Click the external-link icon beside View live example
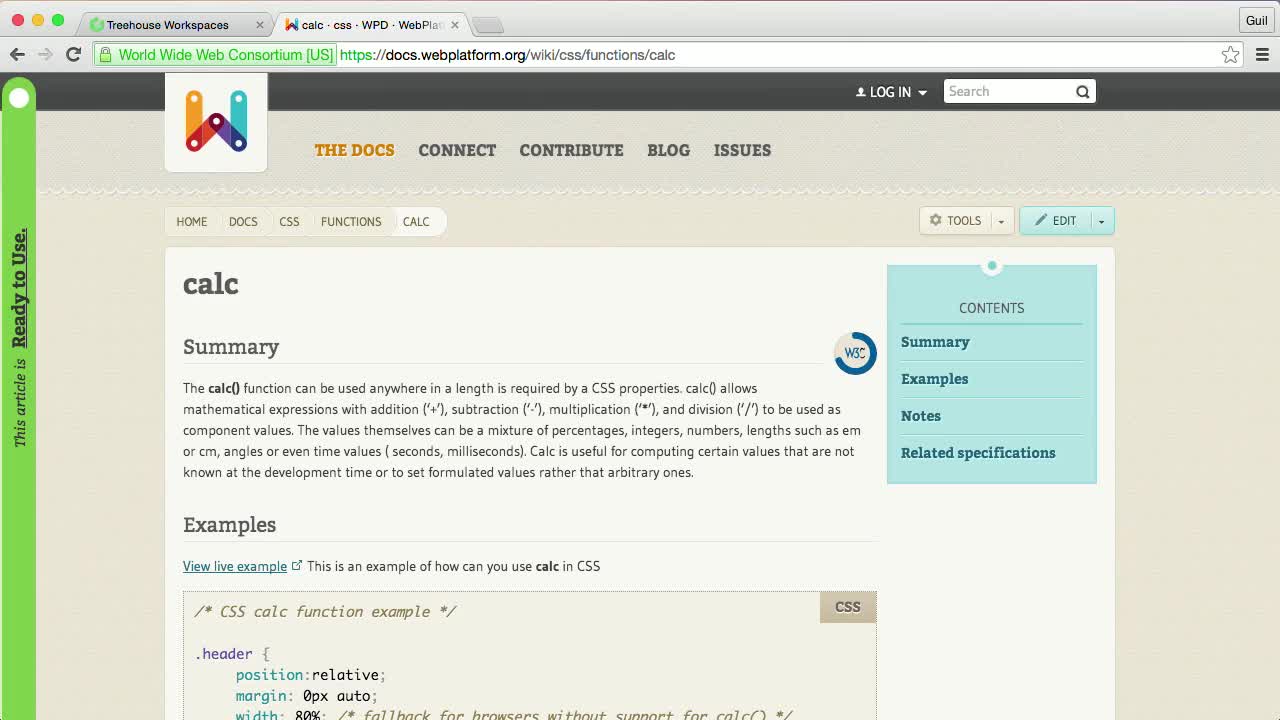 (297, 564)
